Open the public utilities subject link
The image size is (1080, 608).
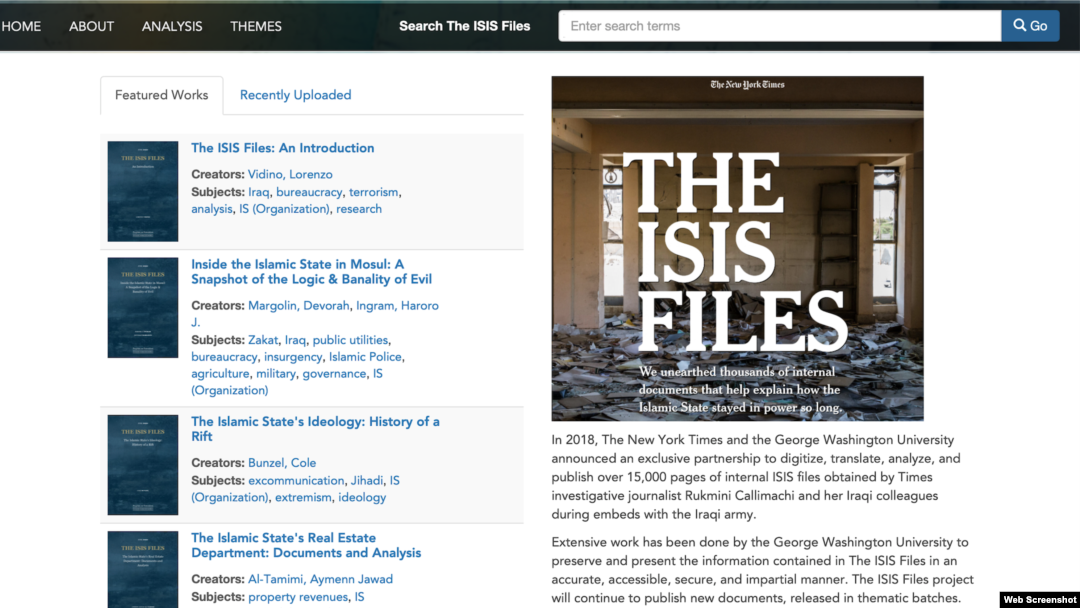350,340
